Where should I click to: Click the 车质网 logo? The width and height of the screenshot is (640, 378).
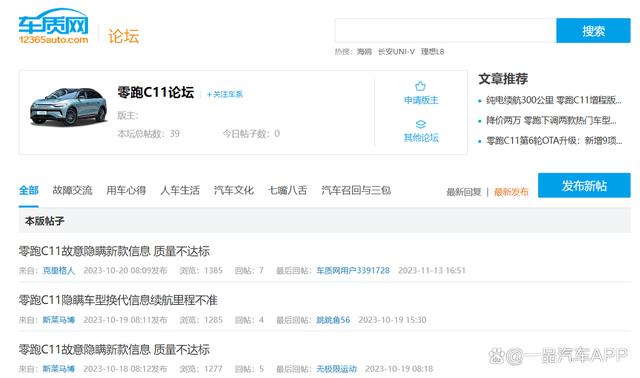pyautogui.click(x=53, y=27)
